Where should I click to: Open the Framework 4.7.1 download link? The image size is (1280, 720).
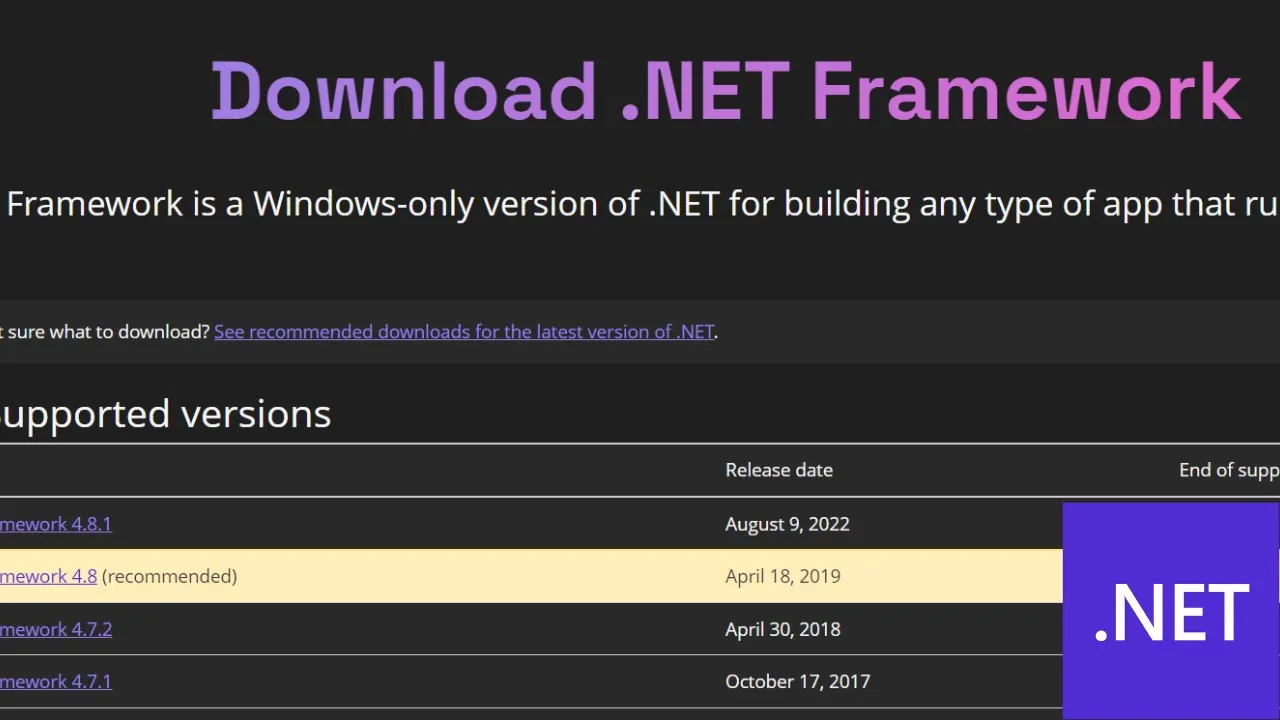click(56, 681)
